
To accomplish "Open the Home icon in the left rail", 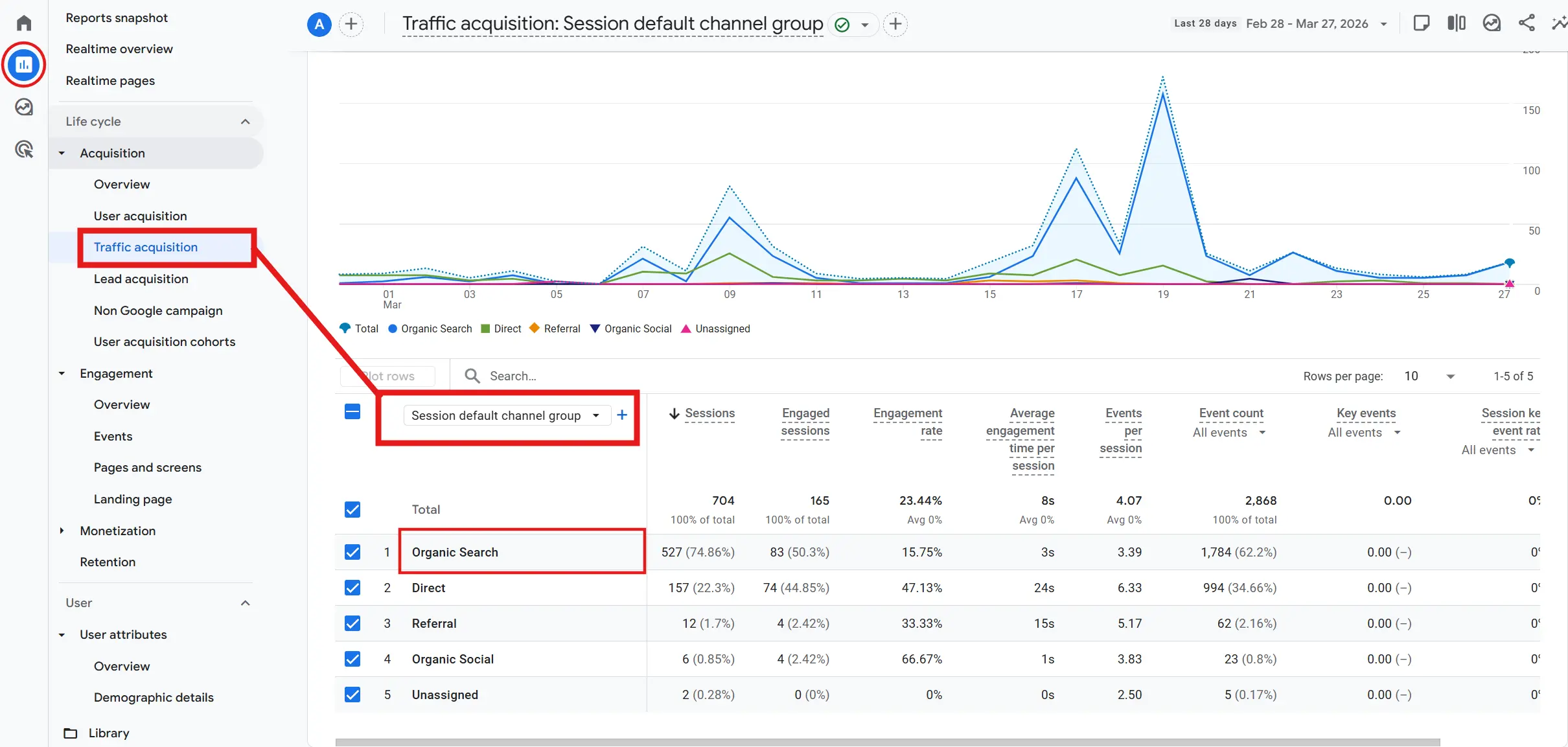I will [x=24, y=23].
